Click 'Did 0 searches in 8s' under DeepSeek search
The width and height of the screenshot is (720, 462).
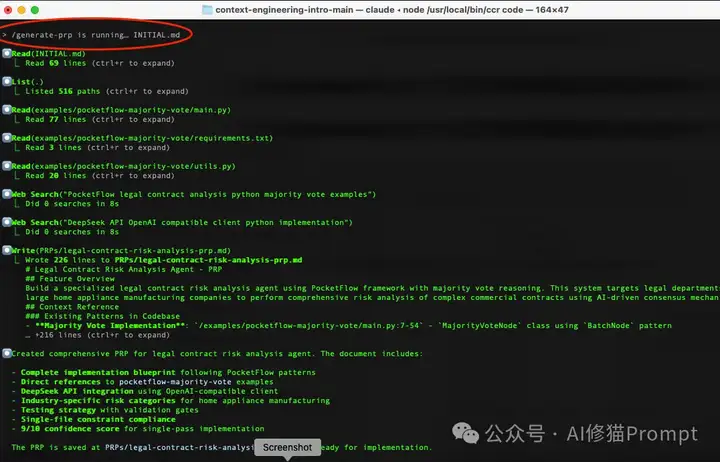click(x=72, y=232)
